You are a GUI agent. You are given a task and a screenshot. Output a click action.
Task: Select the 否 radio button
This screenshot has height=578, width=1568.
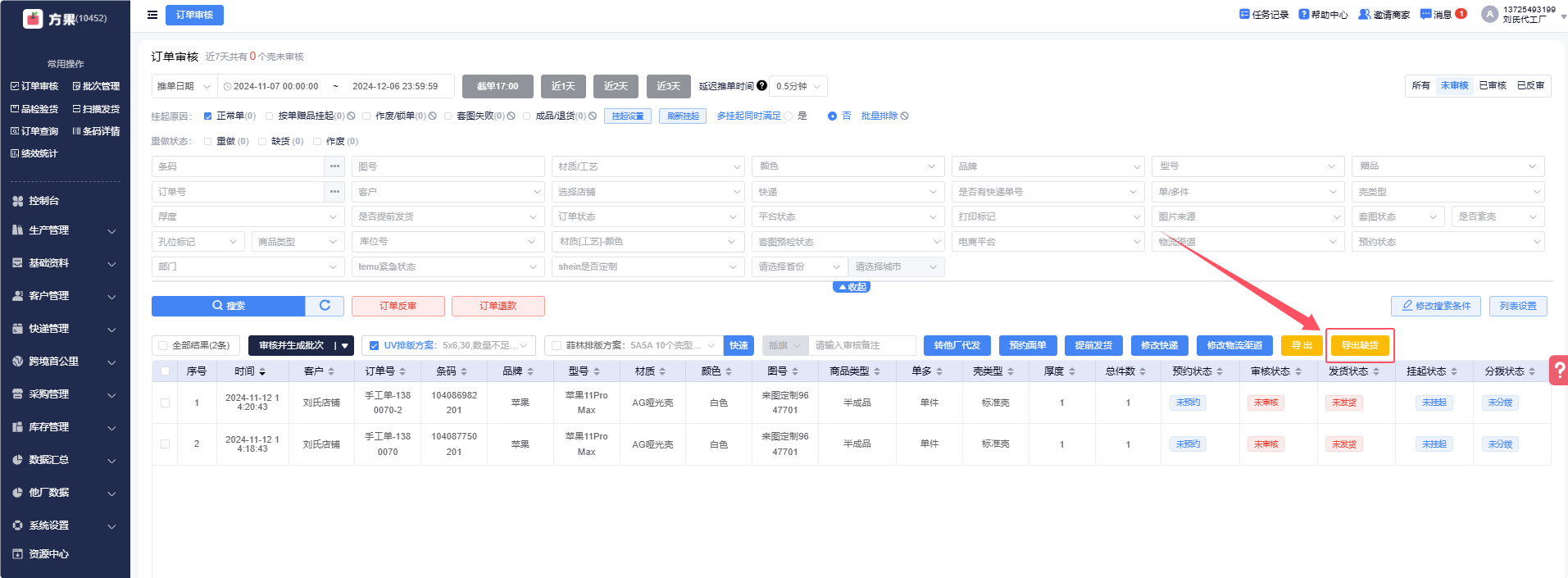coord(832,116)
